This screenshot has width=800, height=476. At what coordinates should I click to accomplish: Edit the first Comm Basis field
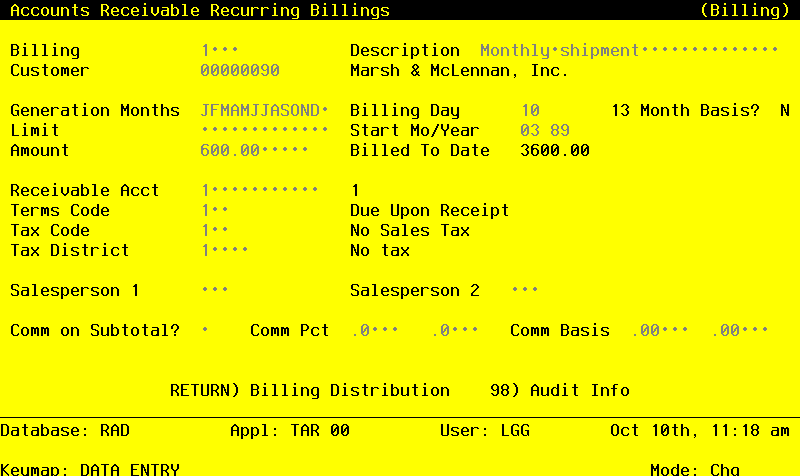click(x=660, y=330)
